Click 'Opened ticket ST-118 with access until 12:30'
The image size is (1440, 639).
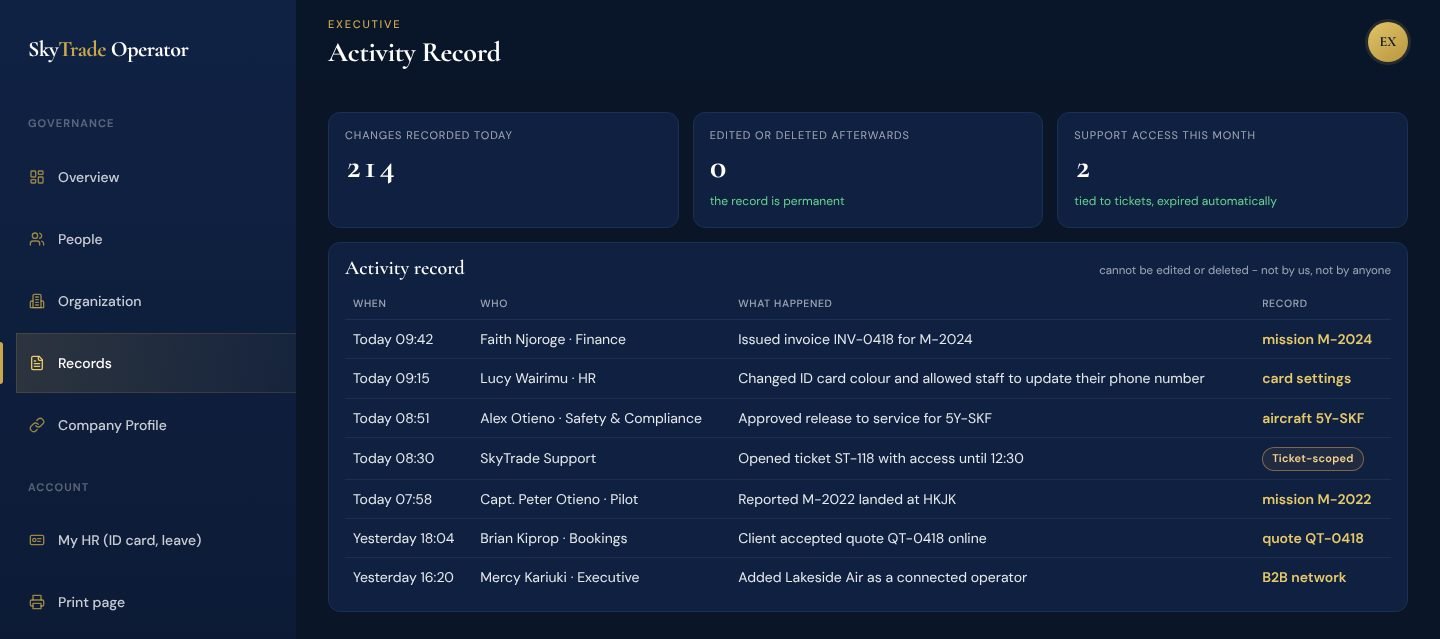[x=880, y=458]
